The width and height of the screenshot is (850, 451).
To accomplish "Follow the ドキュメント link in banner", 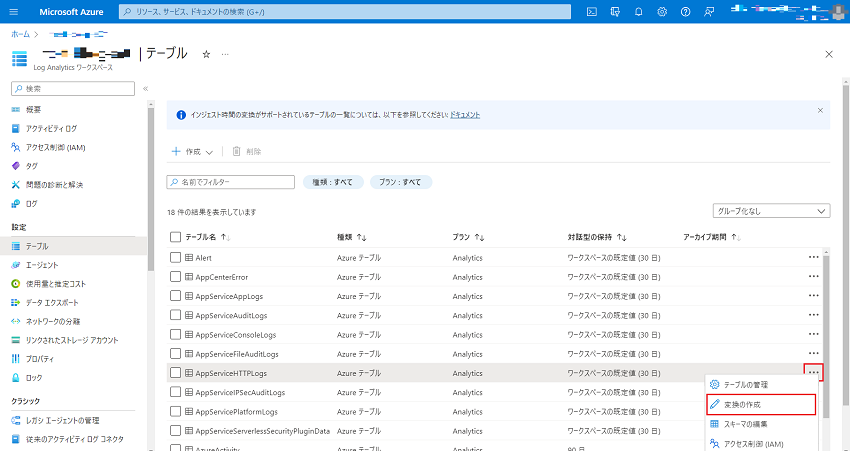I will tap(465, 115).
